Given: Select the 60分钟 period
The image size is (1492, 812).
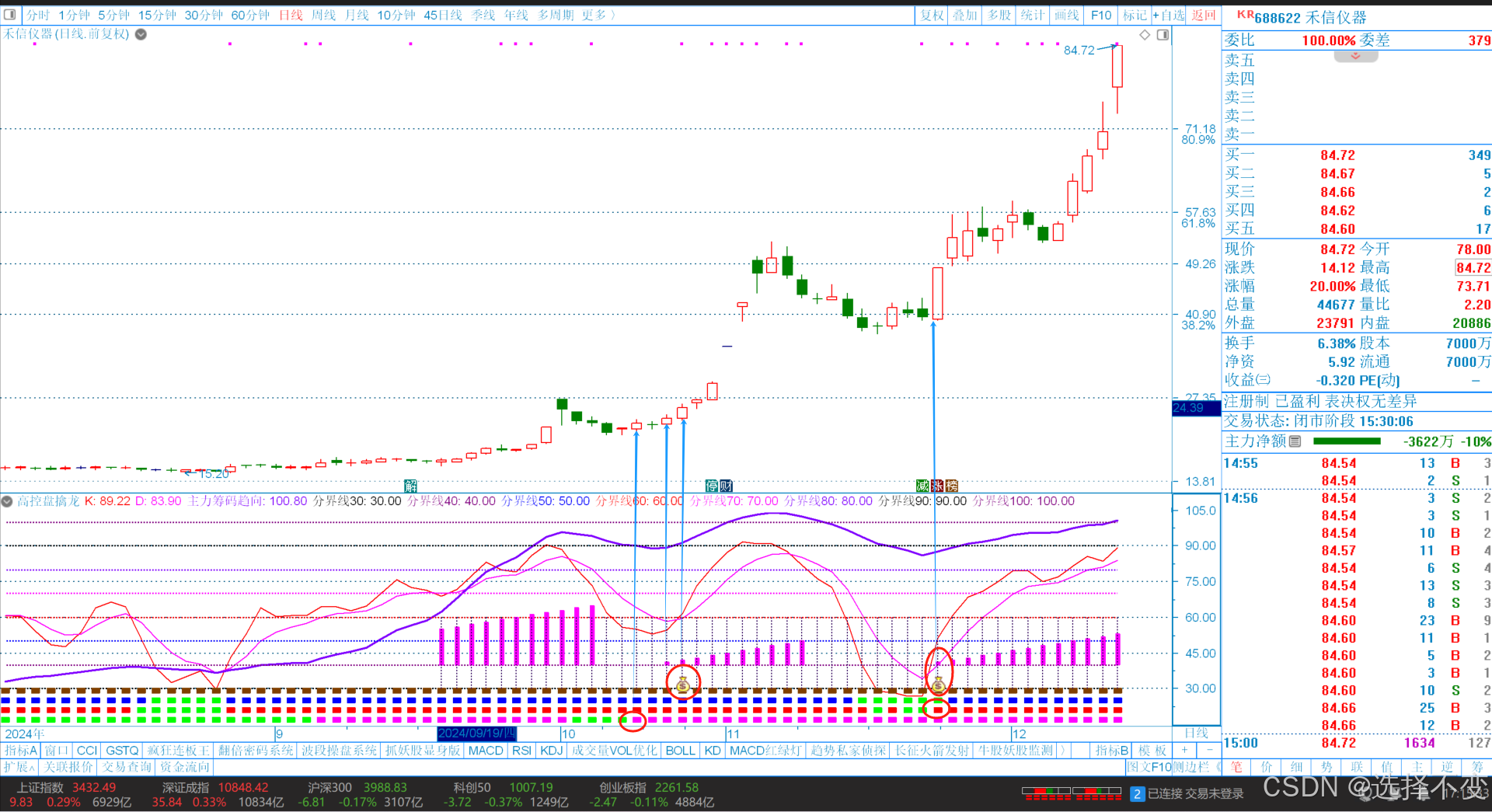Looking at the screenshot, I should click(x=250, y=15).
